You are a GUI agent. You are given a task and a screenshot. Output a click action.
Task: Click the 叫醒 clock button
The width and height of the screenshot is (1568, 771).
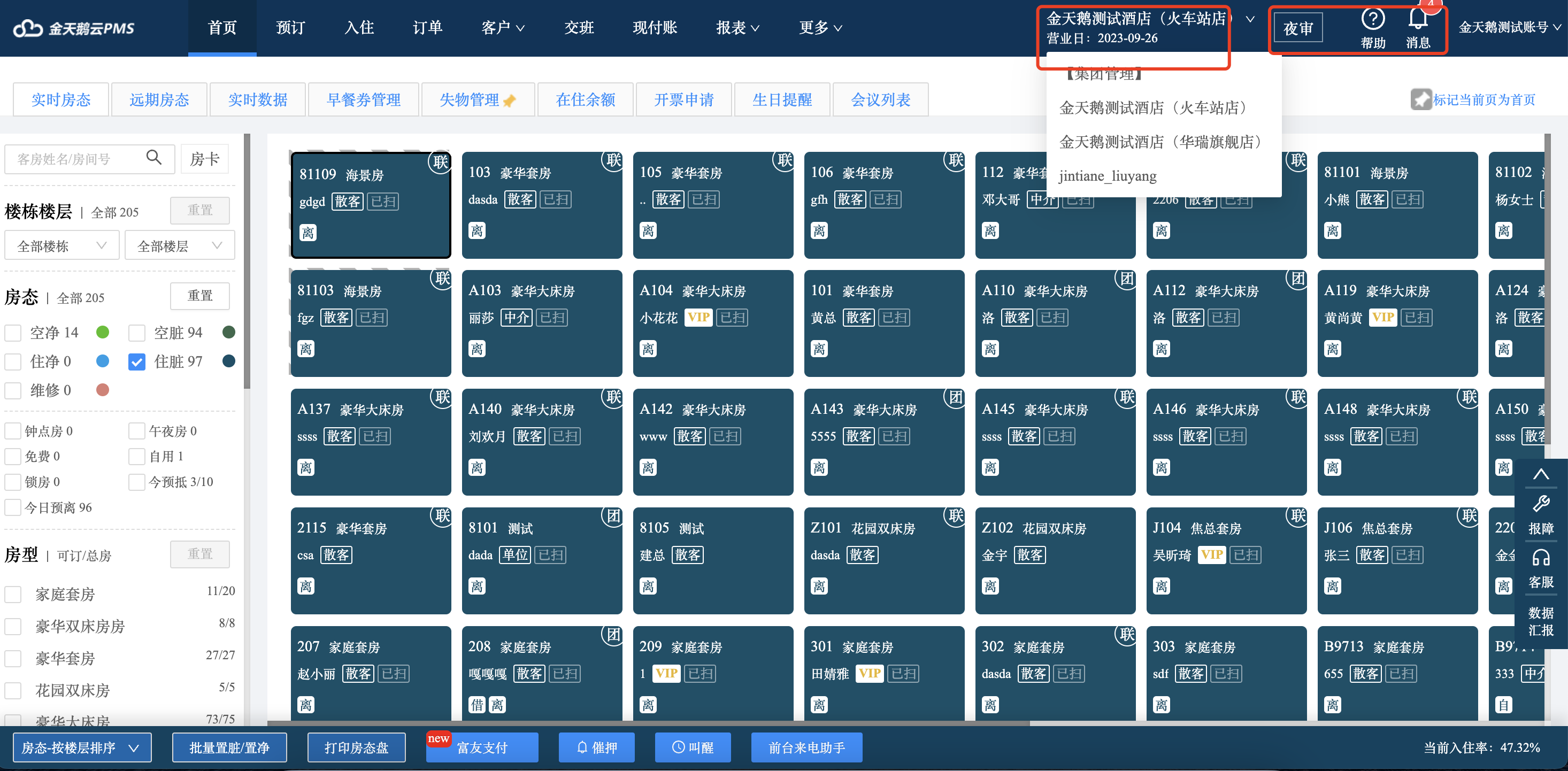pos(693,747)
